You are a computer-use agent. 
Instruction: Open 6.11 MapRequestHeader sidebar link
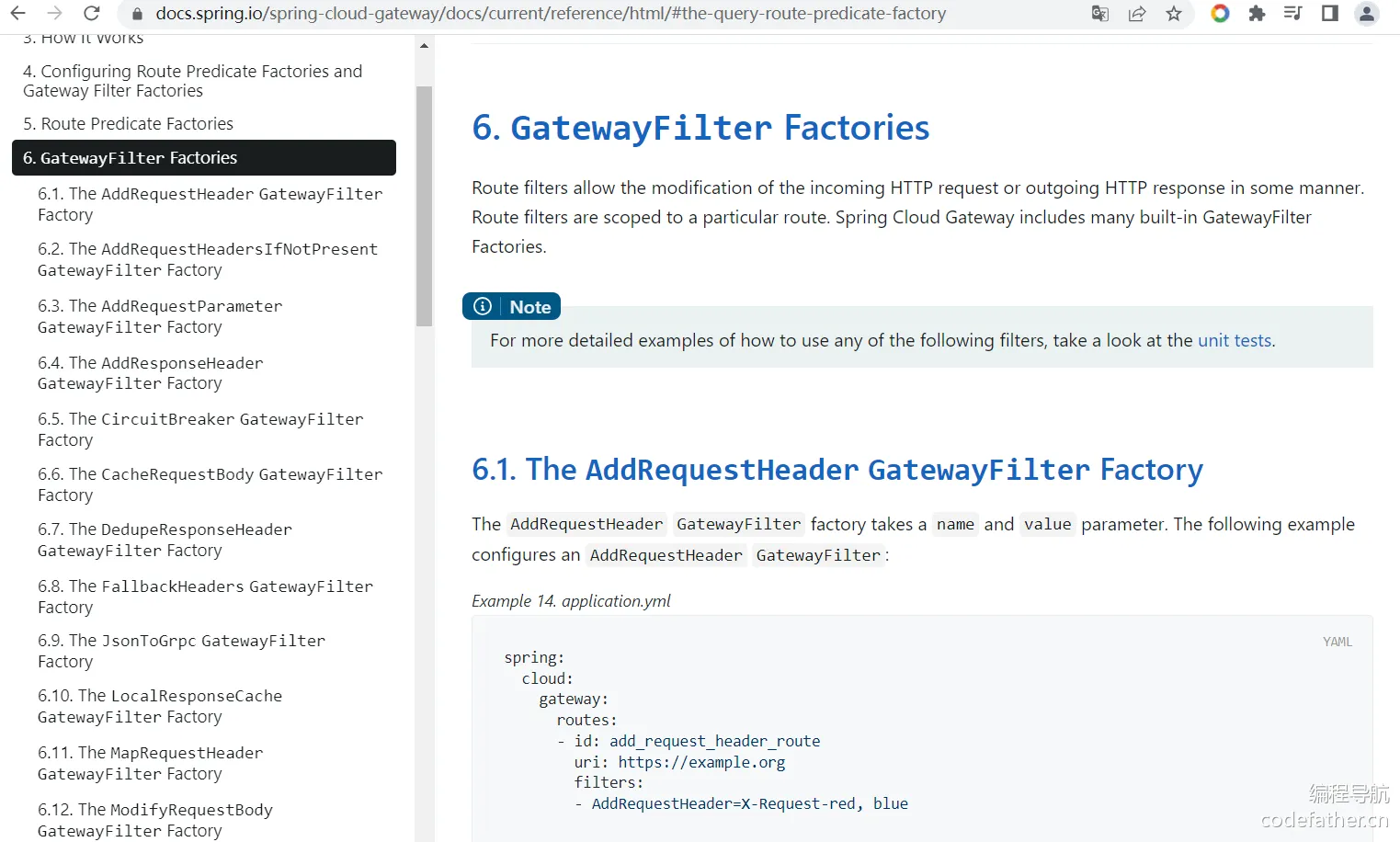(x=151, y=763)
